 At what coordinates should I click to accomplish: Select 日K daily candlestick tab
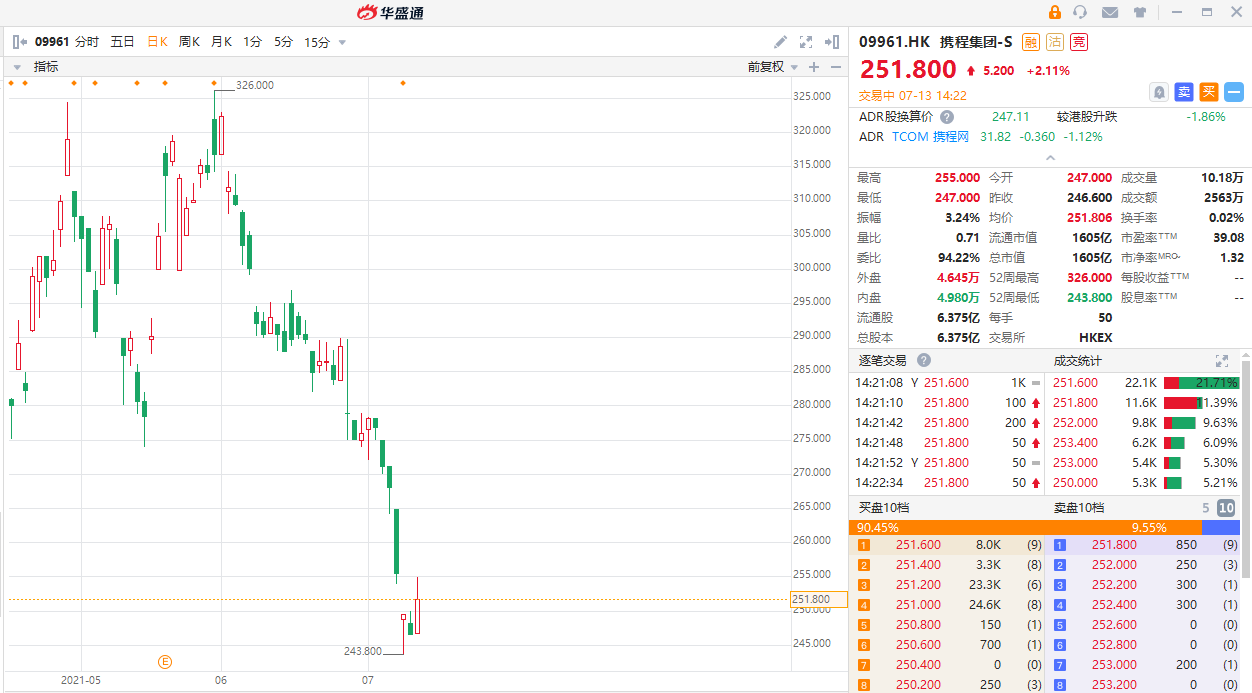tap(158, 42)
